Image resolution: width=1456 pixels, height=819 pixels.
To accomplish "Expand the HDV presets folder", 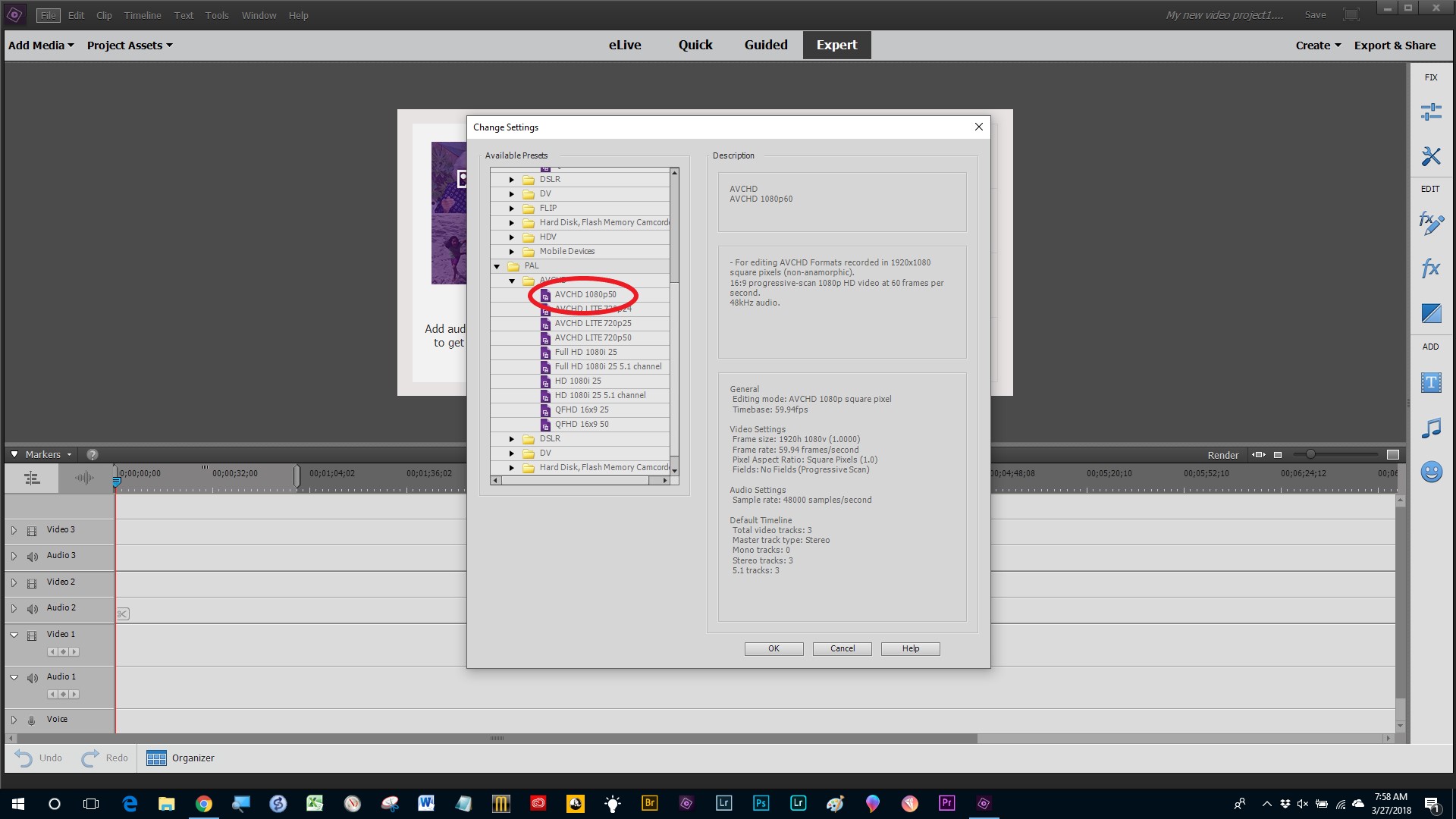I will 512,237.
